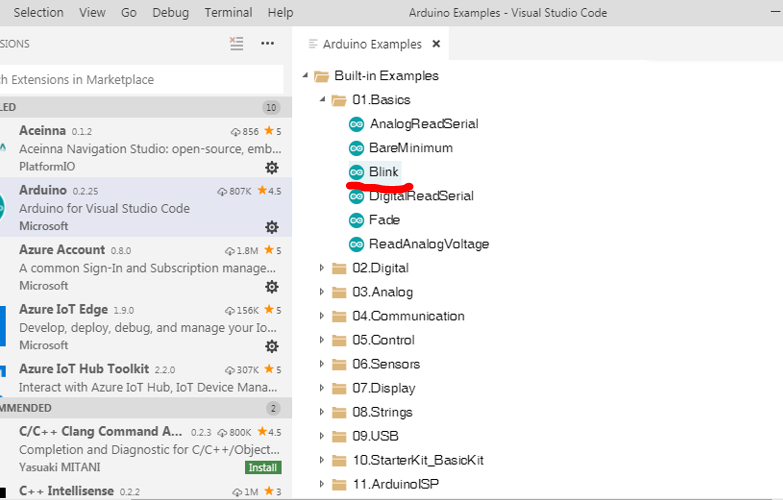The width and height of the screenshot is (783, 500).
Task: Open the Terminal menu
Action: 228,12
